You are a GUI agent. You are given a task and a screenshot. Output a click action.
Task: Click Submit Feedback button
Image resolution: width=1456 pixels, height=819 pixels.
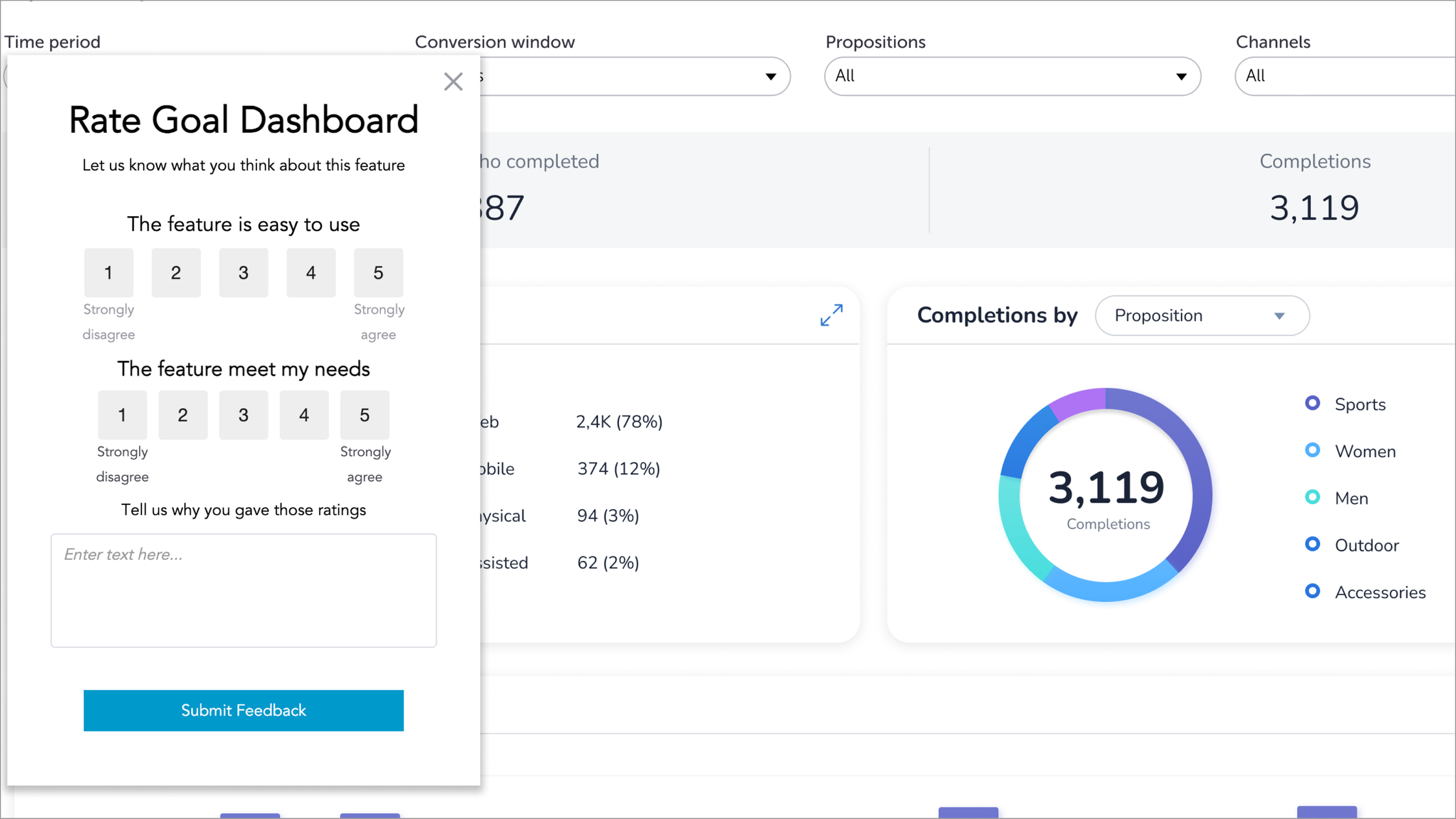tap(243, 710)
